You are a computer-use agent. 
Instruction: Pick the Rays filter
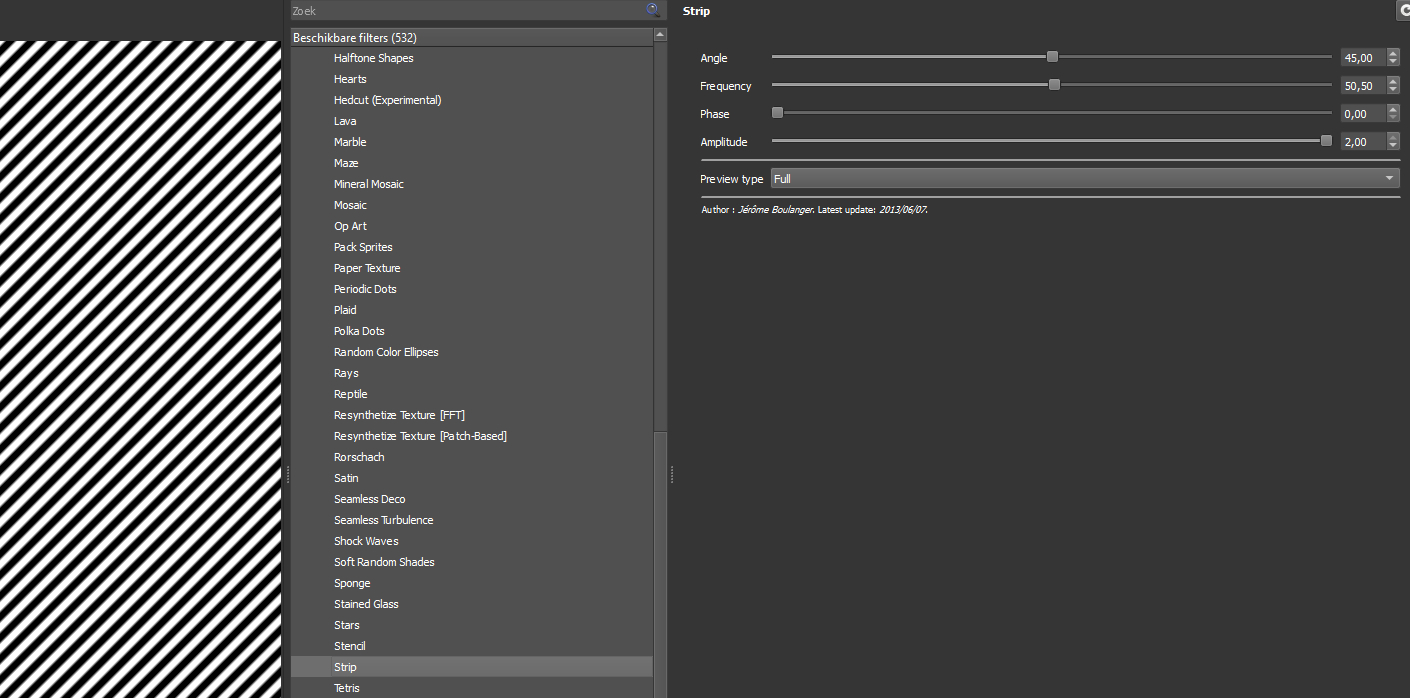point(346,373)
